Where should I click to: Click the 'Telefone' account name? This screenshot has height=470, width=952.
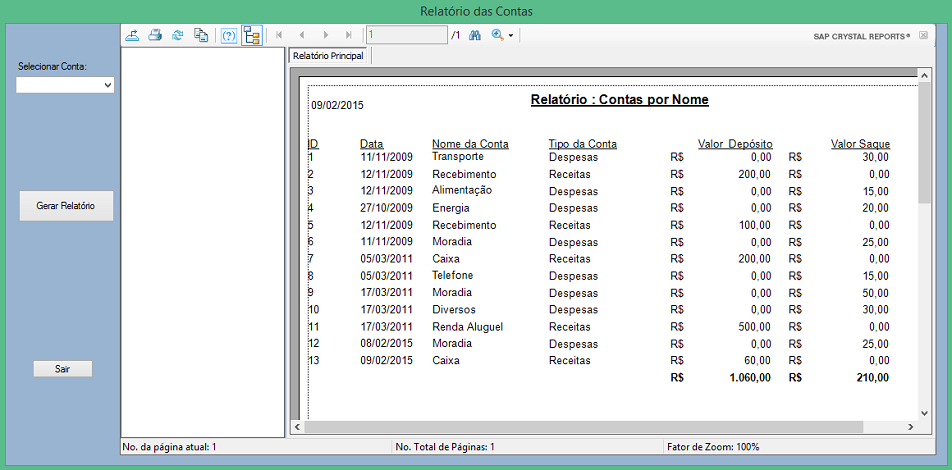(x=452, y=275)
